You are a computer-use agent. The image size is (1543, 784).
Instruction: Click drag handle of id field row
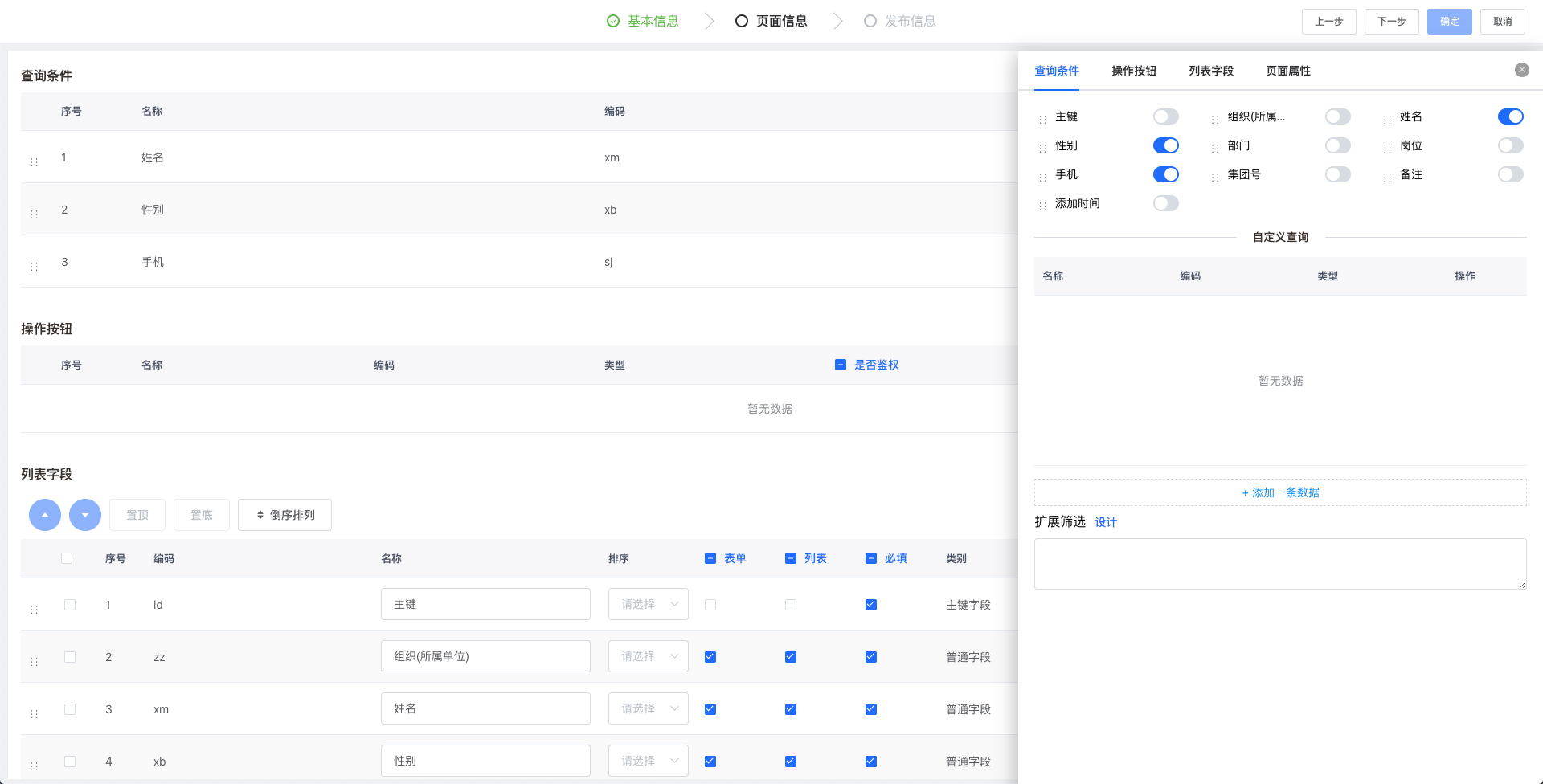point(34,610)
